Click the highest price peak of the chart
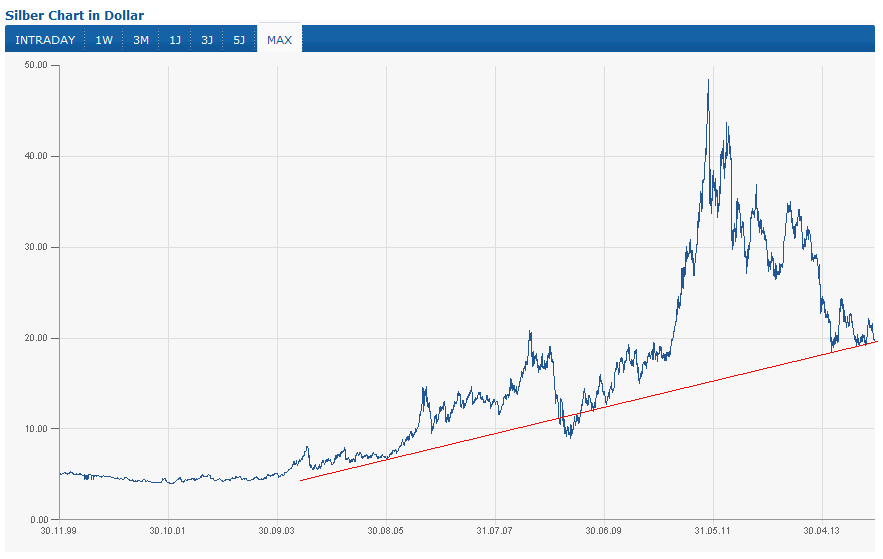Screen dimensions: 883x559 coord(708,82)
